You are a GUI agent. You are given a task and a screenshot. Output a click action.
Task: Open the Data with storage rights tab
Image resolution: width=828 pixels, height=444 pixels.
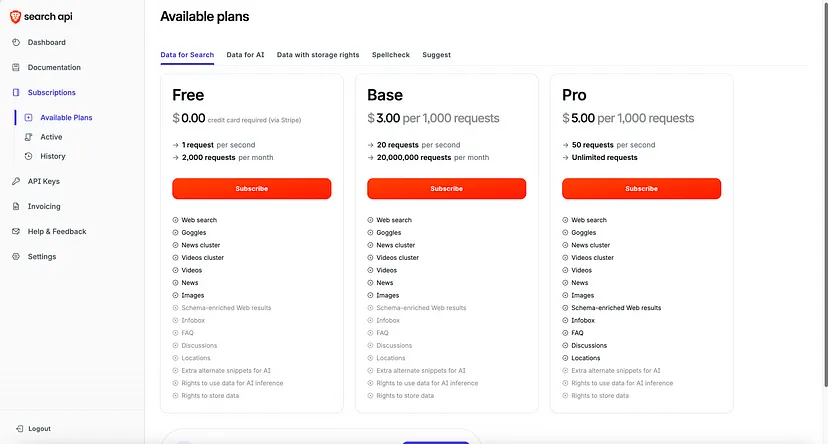[x=318, y=55]
